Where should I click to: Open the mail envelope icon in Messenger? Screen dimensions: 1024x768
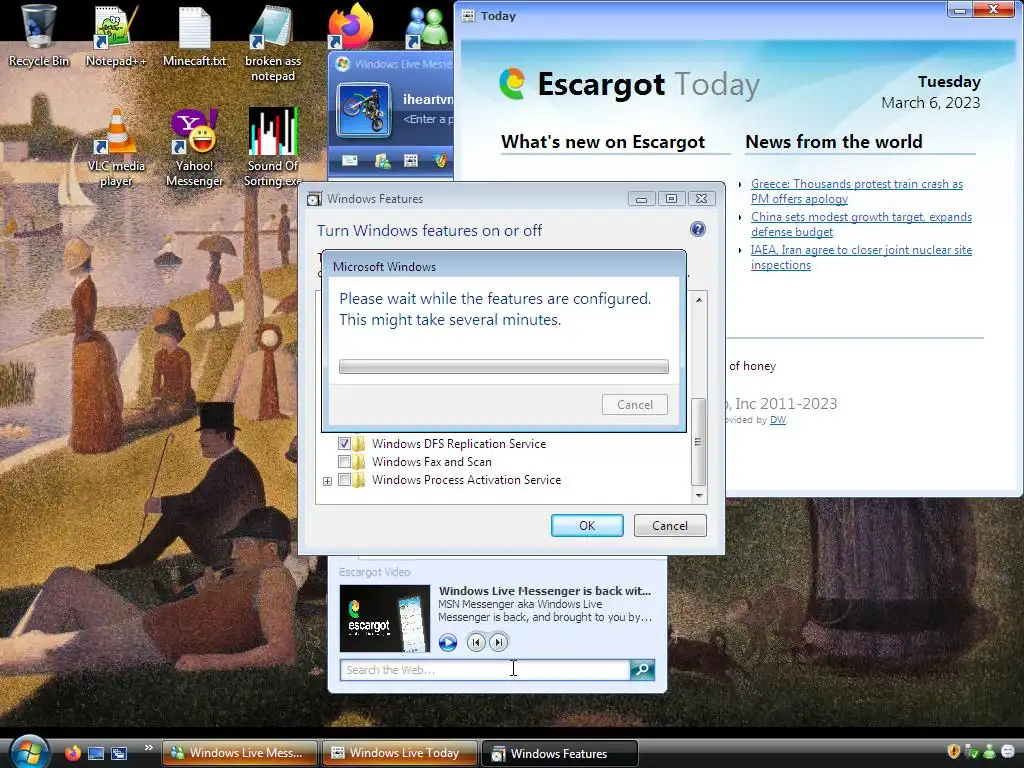coord(350,160)
